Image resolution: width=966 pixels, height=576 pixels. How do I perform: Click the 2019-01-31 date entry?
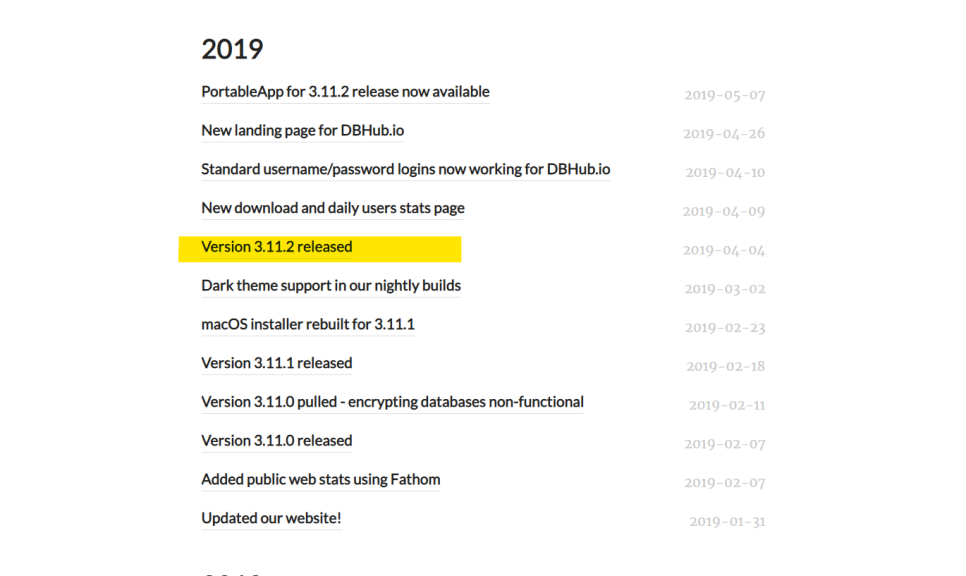(x=727, y=522)
